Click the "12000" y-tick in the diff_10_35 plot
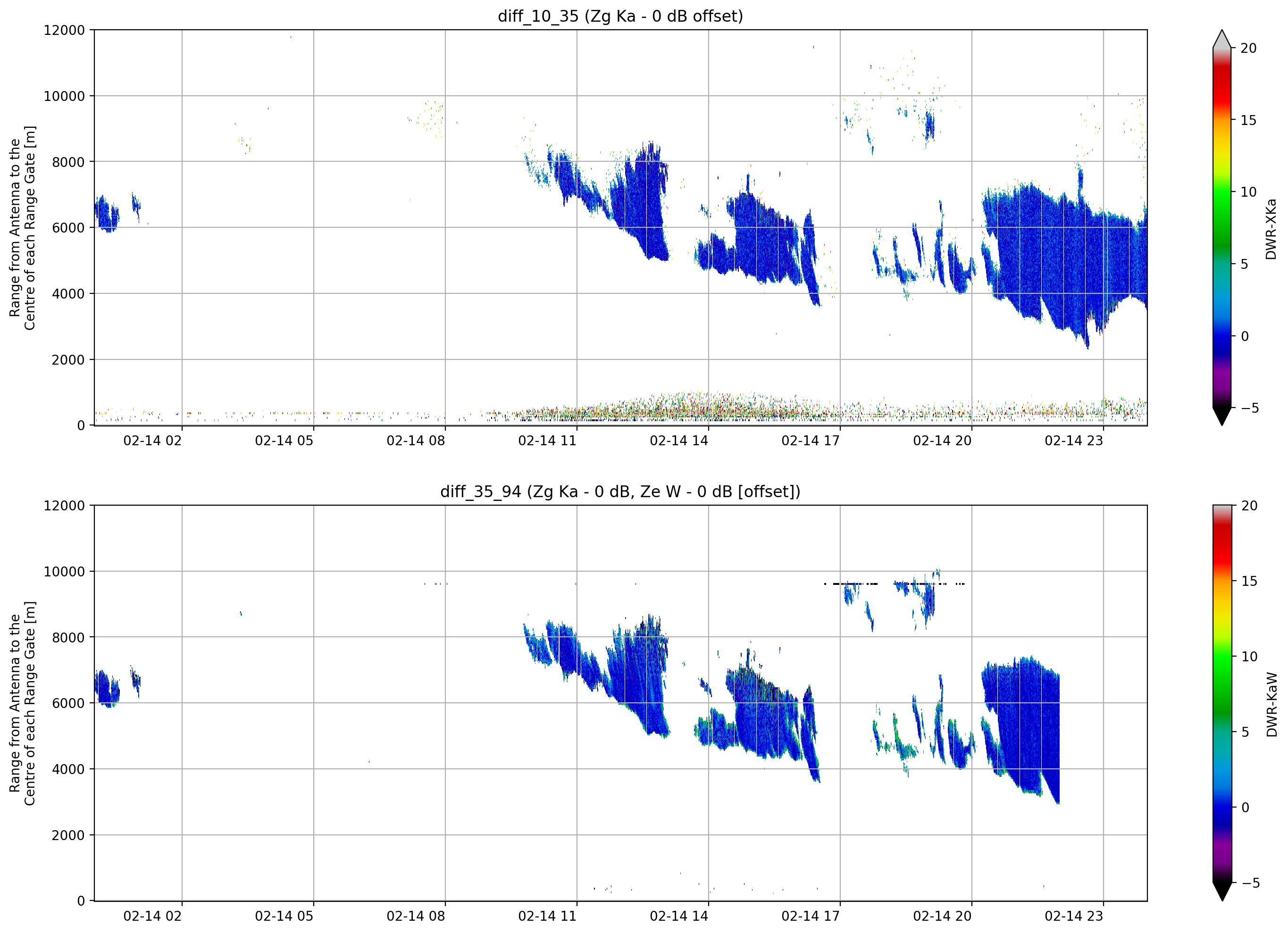Image resolution: width=1288 pixels, height=933 pixels. (64, 30)
